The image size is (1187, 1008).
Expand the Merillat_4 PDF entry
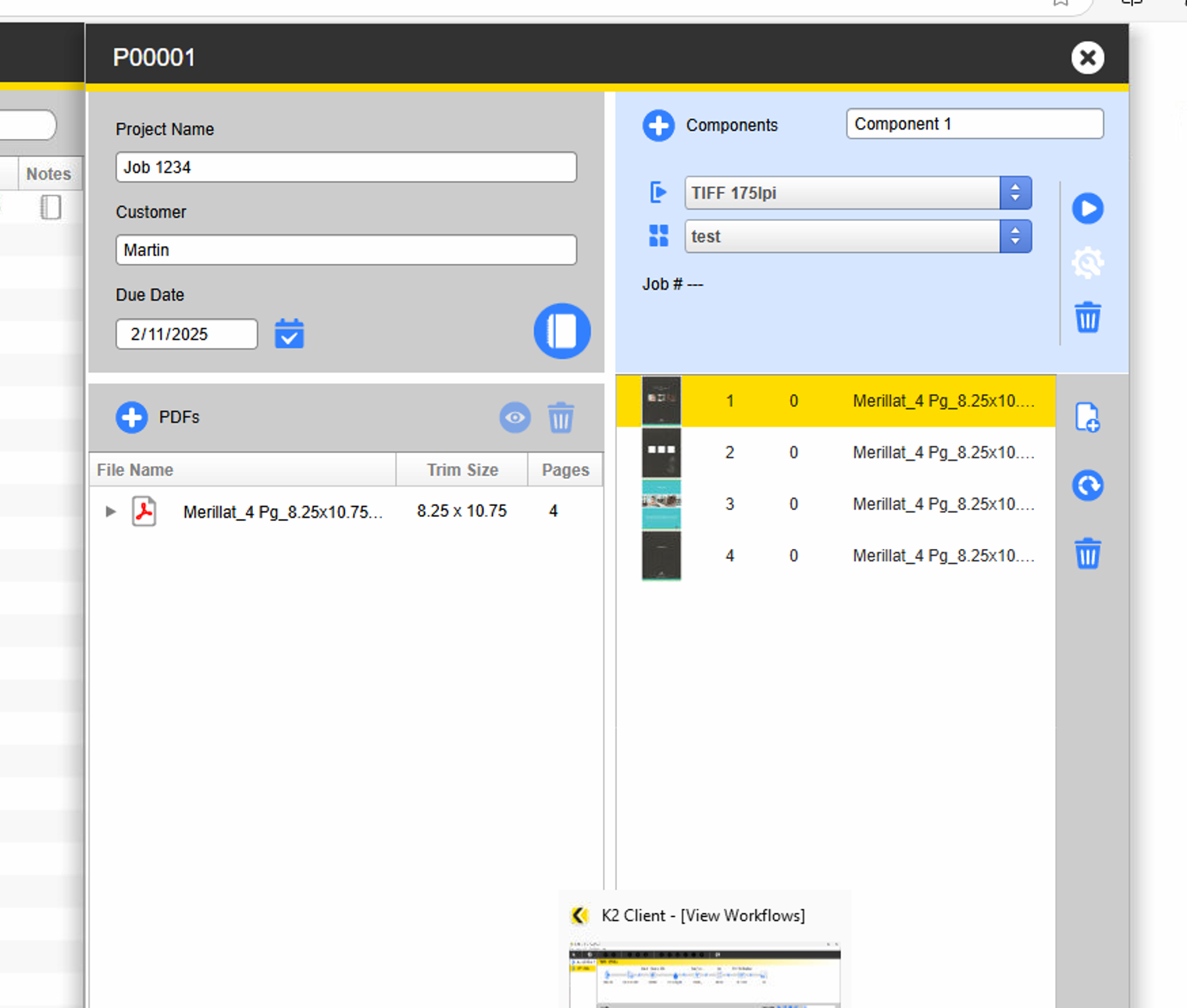point(109,511)
